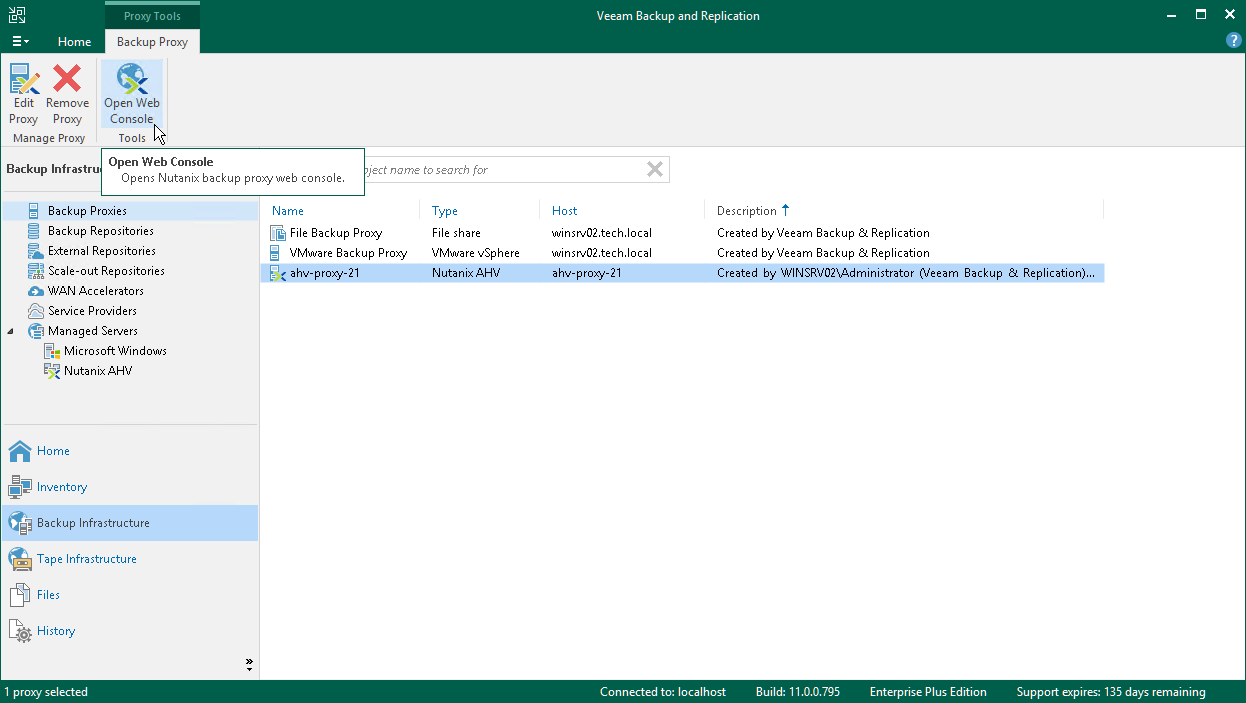1246x703 pixels.
Task: Select Managed Servers in the tree
Action: point(93,331)
